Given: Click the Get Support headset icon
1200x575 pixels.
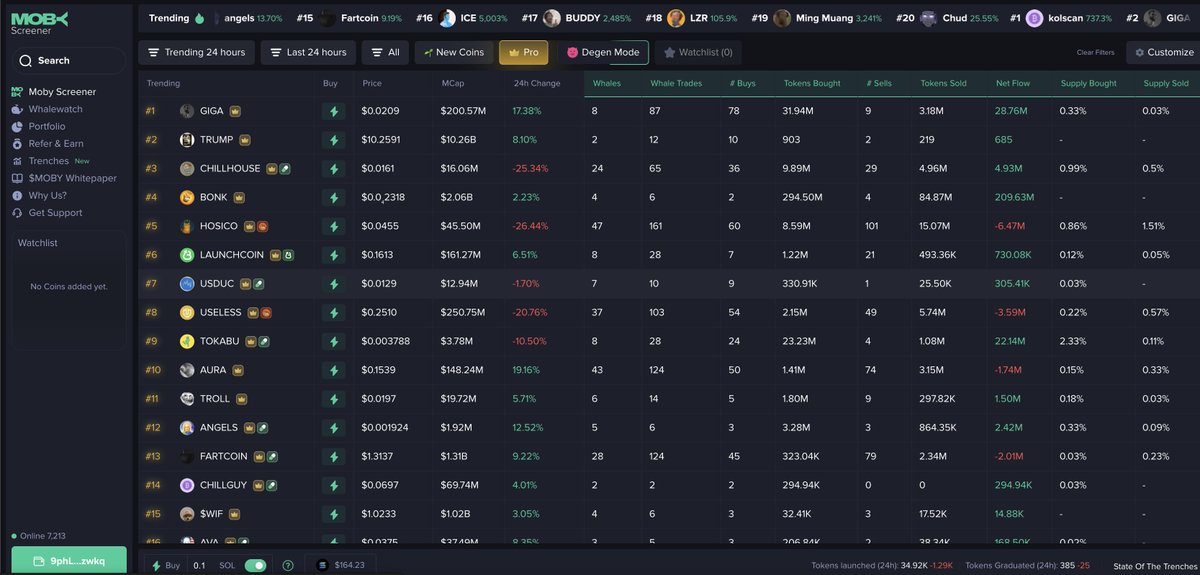Looking at the screenshot, I should tap(17, 213).
